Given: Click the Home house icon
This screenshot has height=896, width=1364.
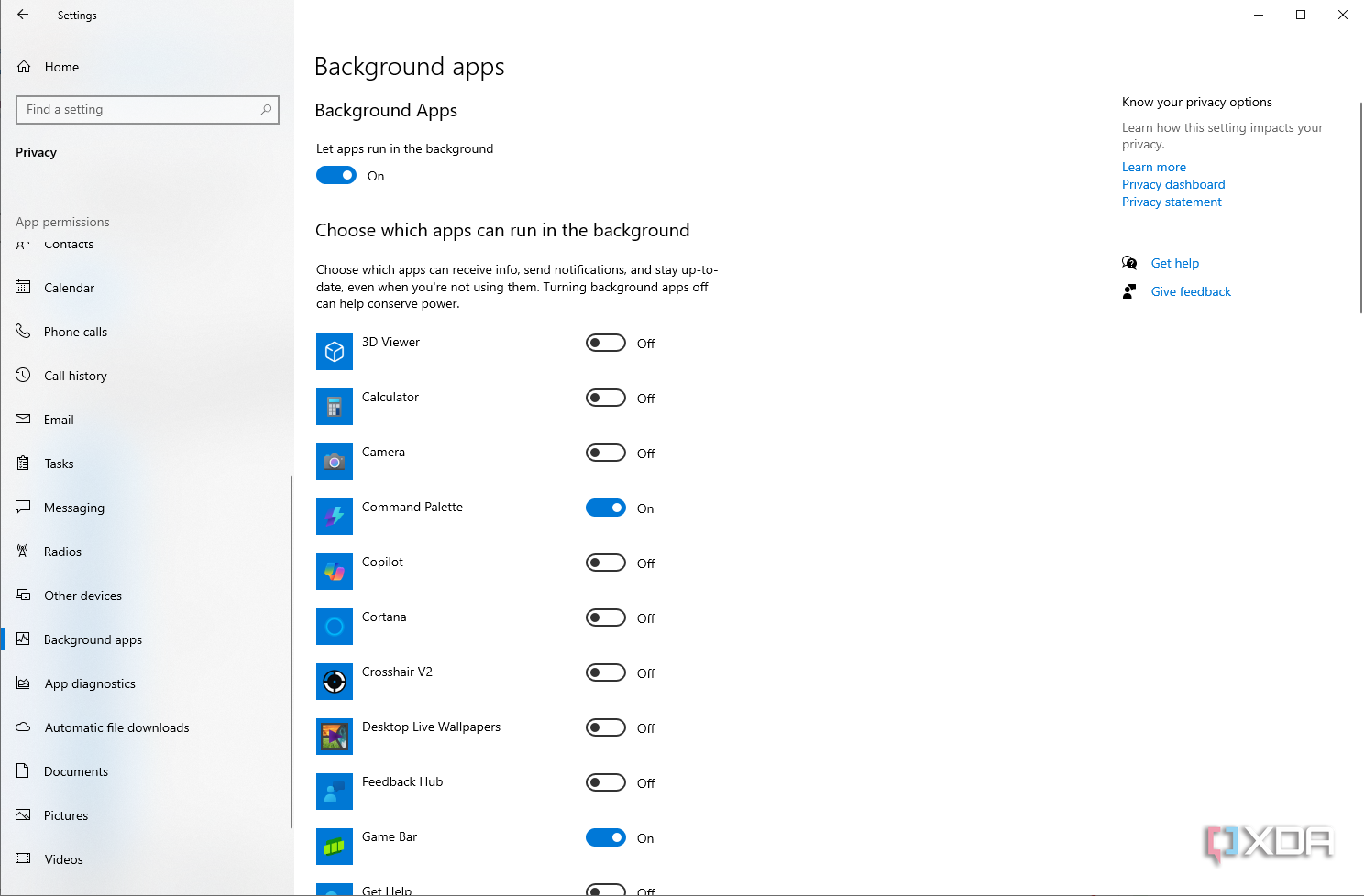Looking at the screenshot, I should pos(24,67).
